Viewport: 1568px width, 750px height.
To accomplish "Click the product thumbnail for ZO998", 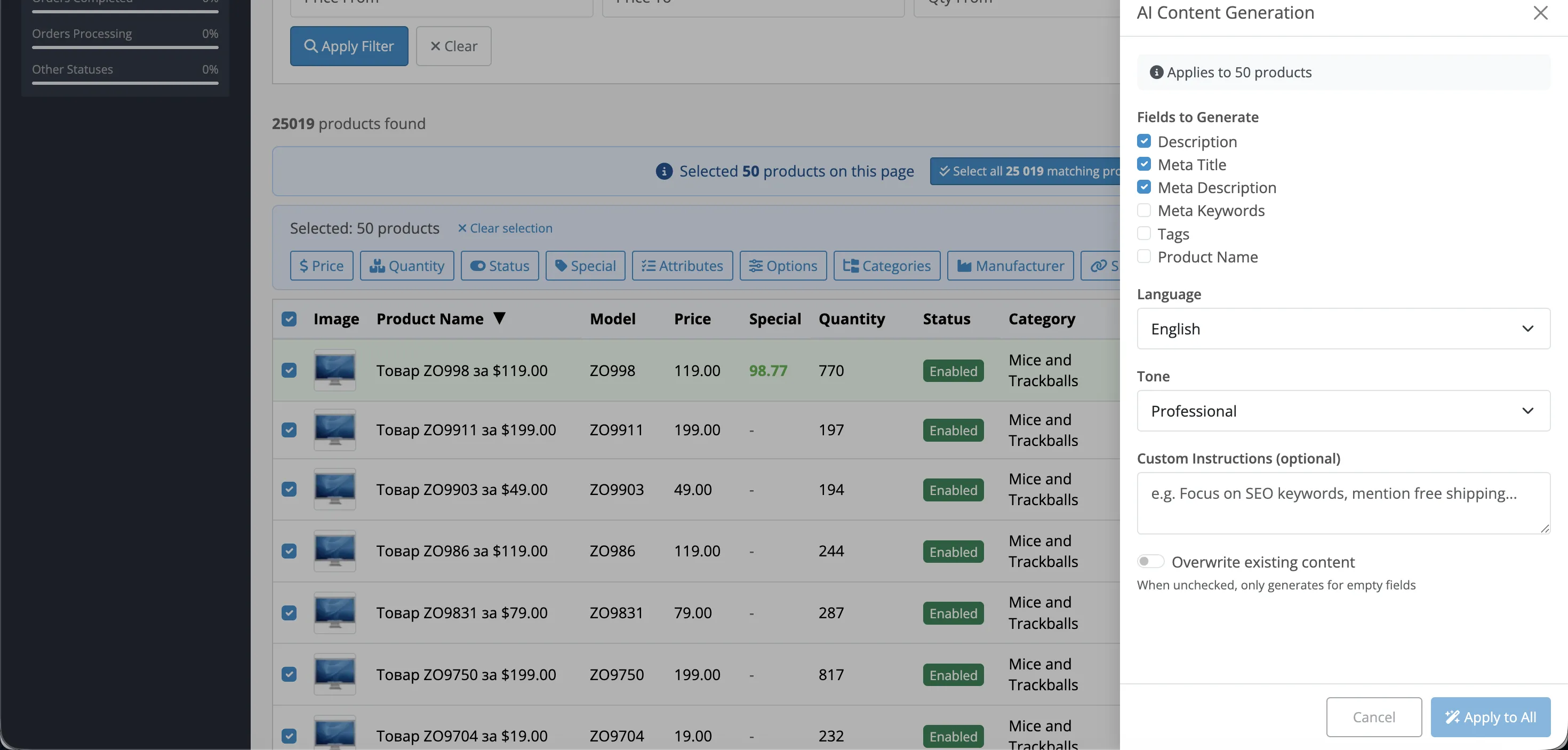I will [x=335, y=370].
